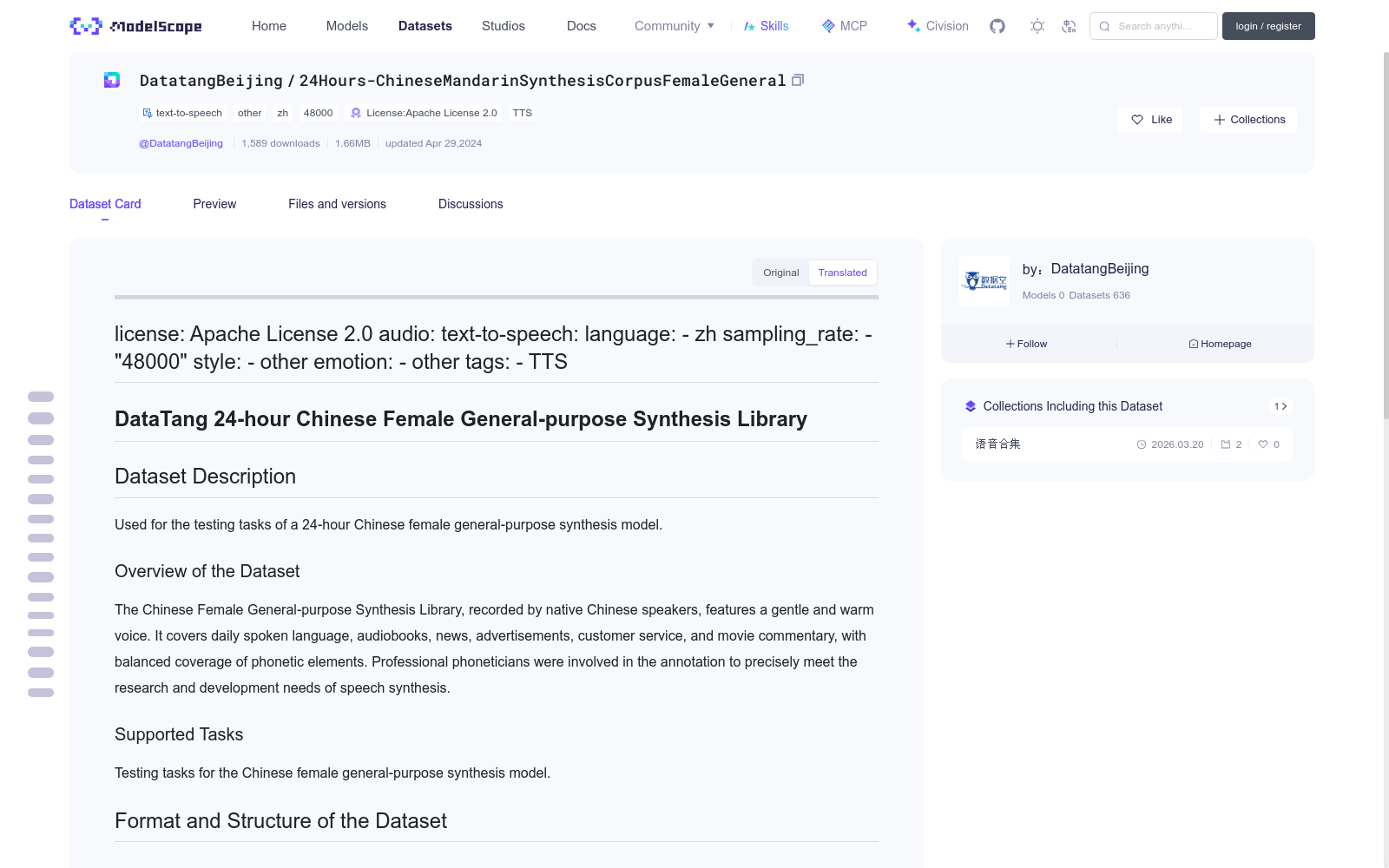
Task: Click the 'Supported Tasks' heading
Action: [x=179, y=734]
